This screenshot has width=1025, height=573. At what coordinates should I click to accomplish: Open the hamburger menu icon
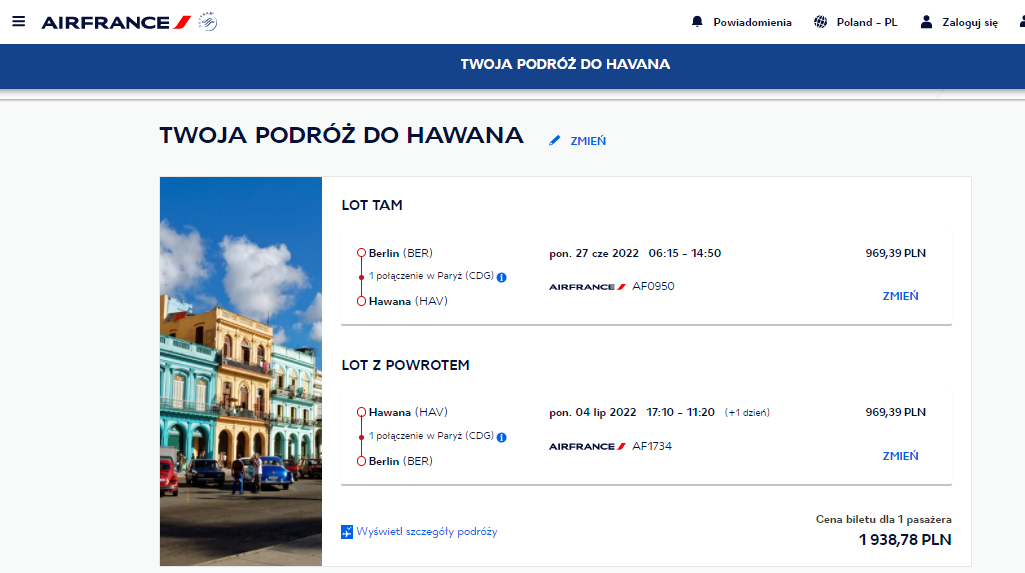[x=18, y=22]
